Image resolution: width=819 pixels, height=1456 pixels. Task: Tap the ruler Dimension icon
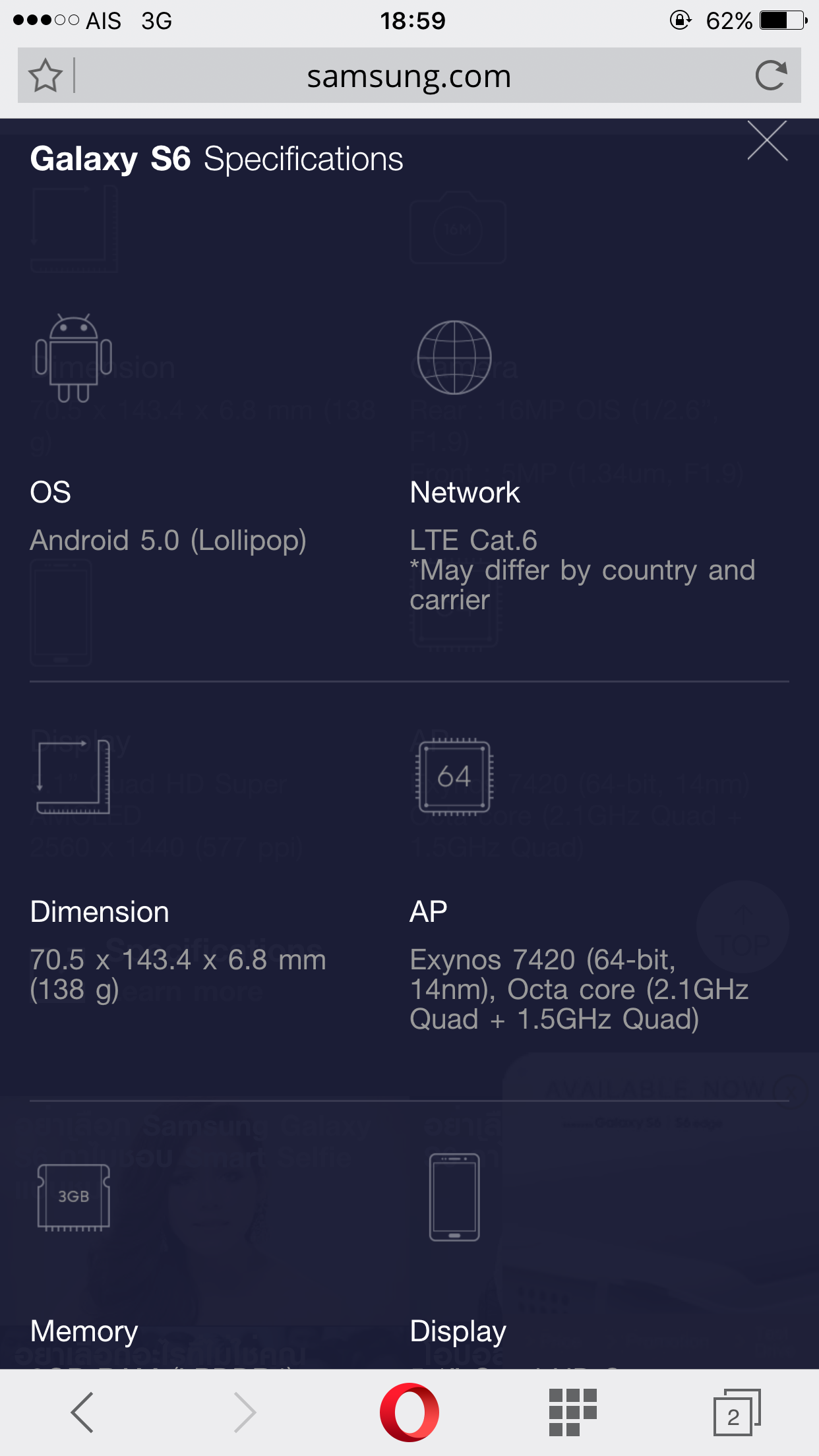point(73,777)
